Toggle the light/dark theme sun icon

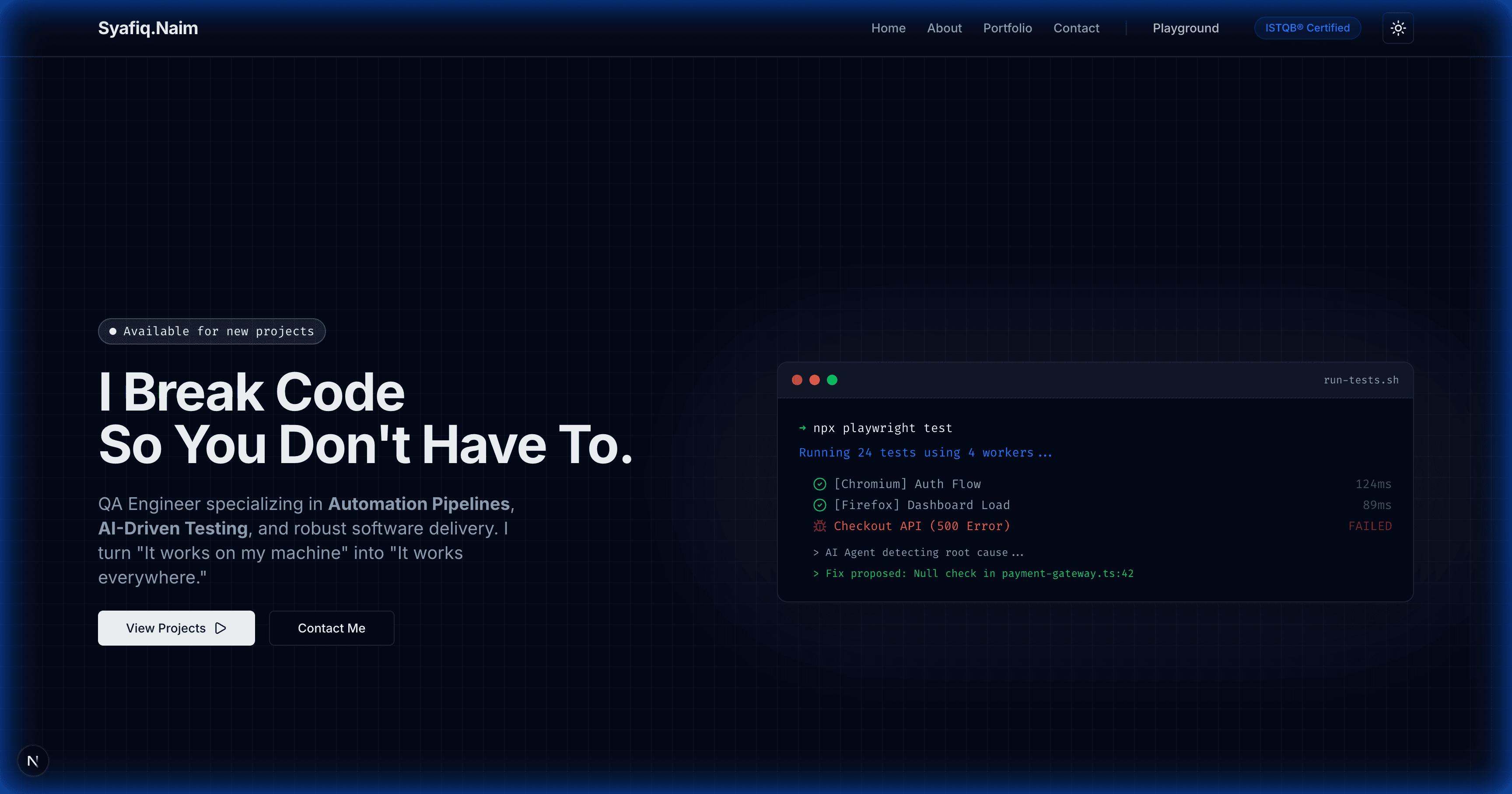coord(1398,28)
